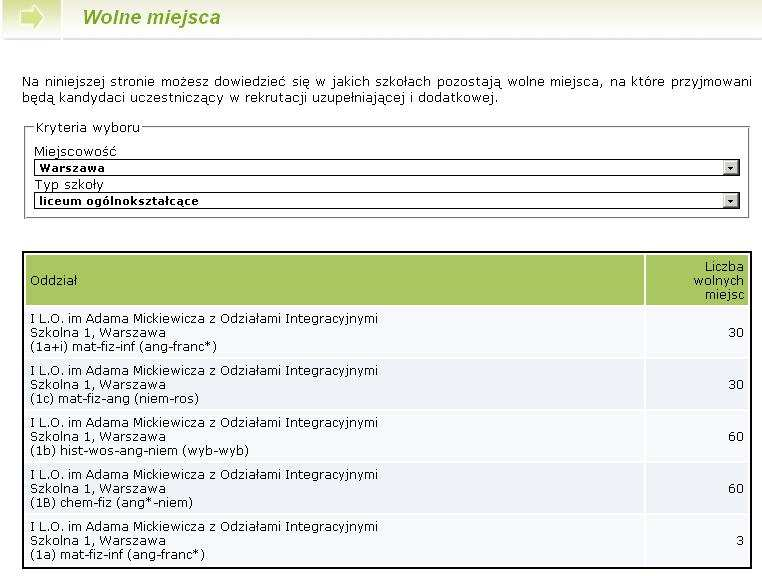
Task: Click free places value 60 for class 1B chem-fiz
Action: (x=736, y=489)
